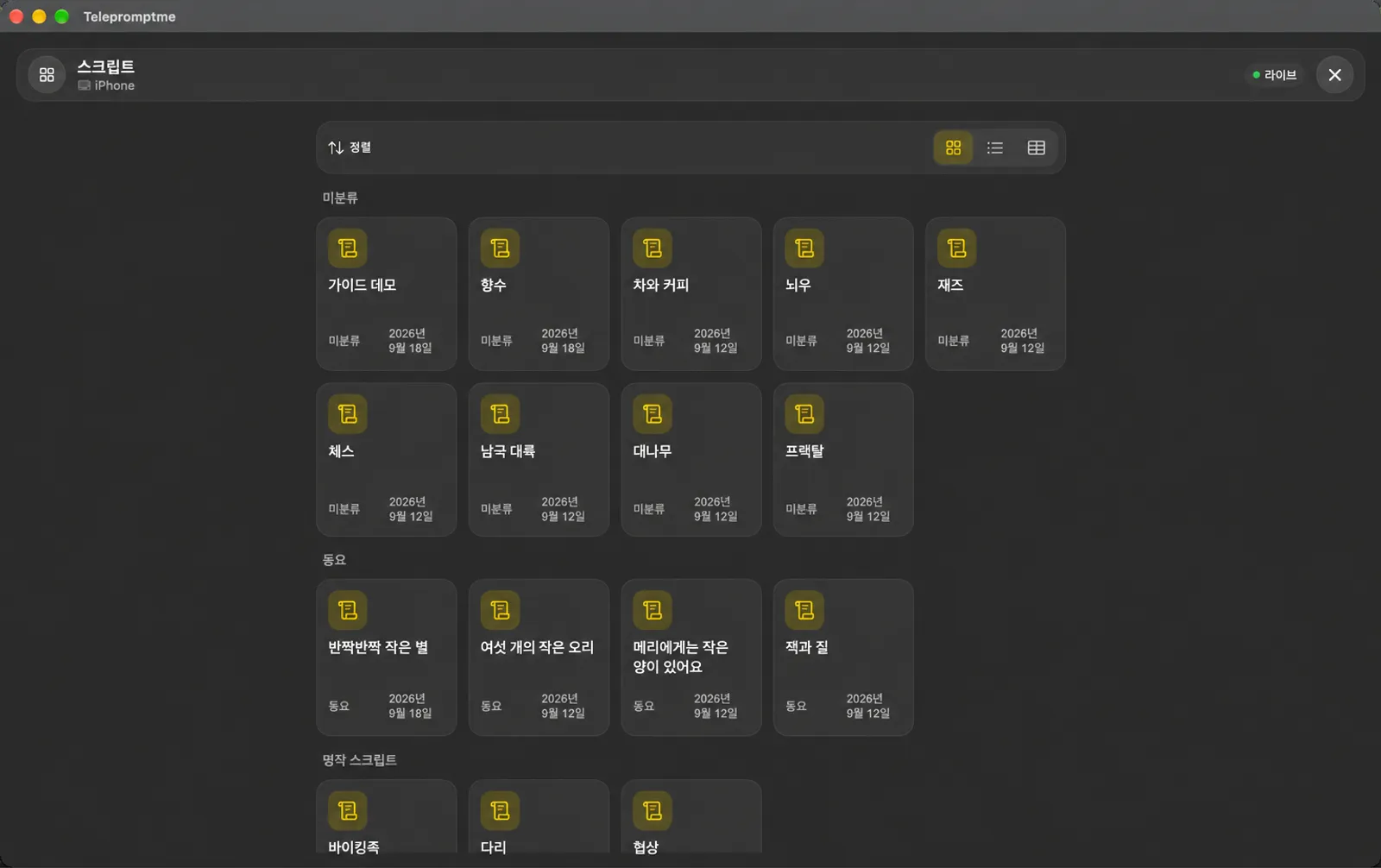Click the script icon on 향수 card
1381x868 pixels.
[x=500, y=248]
